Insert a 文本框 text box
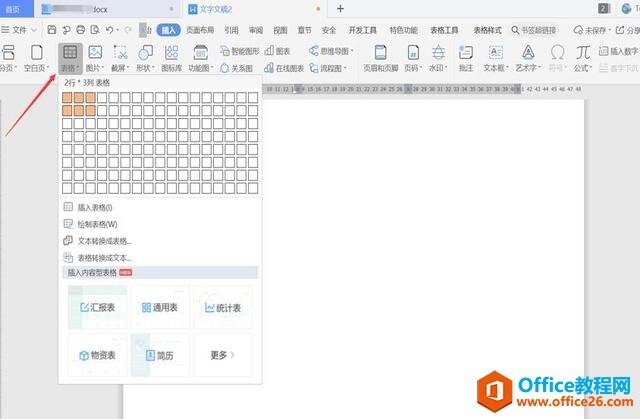Image resolution: width=640 pixels, height=419 pixels. [494, 56]
